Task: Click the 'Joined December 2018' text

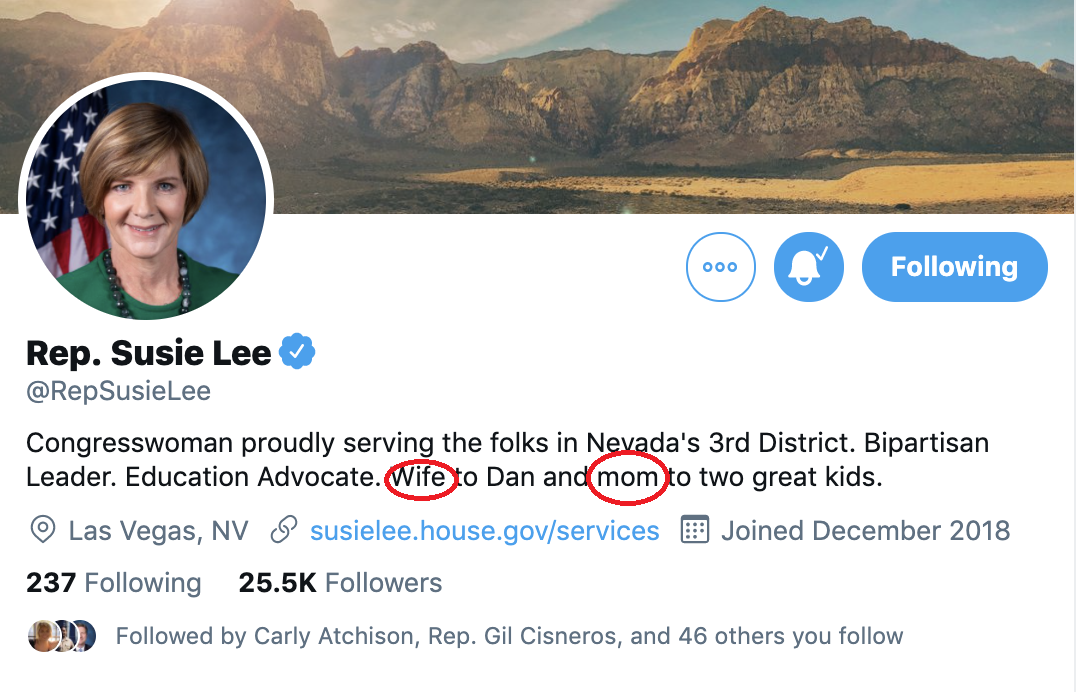Action: (865, 530)
